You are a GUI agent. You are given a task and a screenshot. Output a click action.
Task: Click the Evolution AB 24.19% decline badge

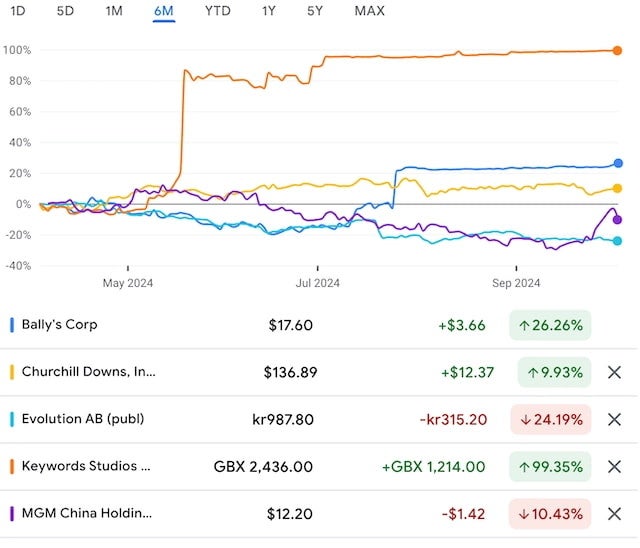[550, 419]
